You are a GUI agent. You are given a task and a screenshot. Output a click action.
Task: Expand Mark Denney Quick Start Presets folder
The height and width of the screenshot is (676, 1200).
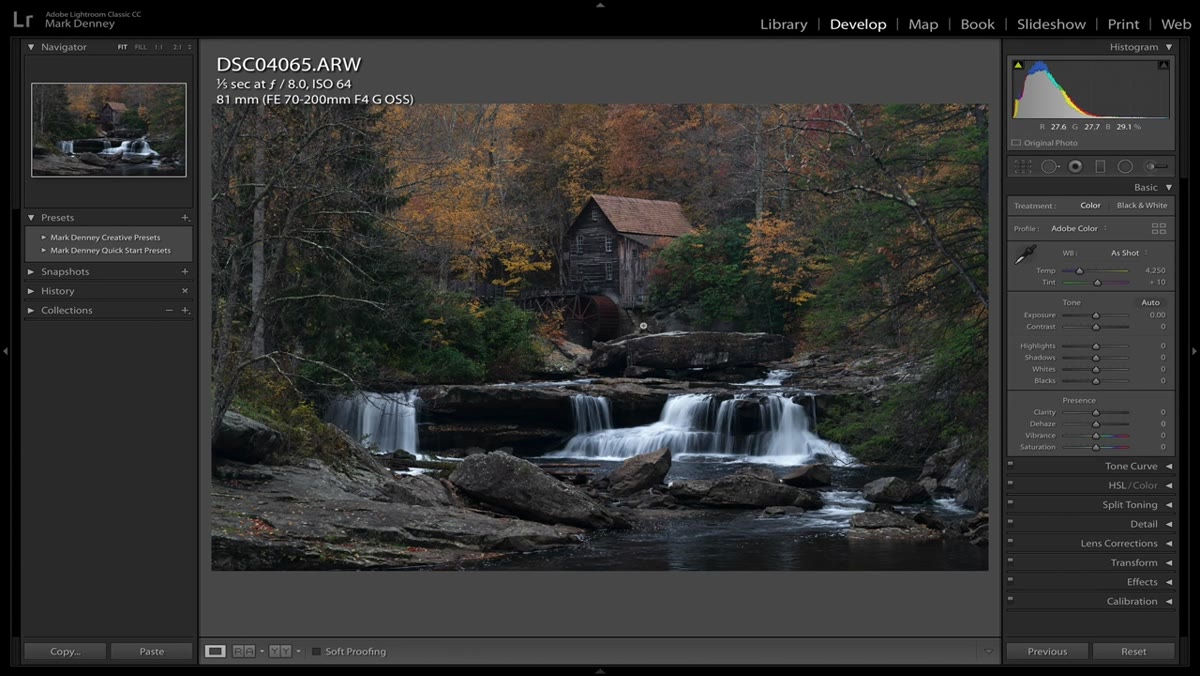(43, 251)
